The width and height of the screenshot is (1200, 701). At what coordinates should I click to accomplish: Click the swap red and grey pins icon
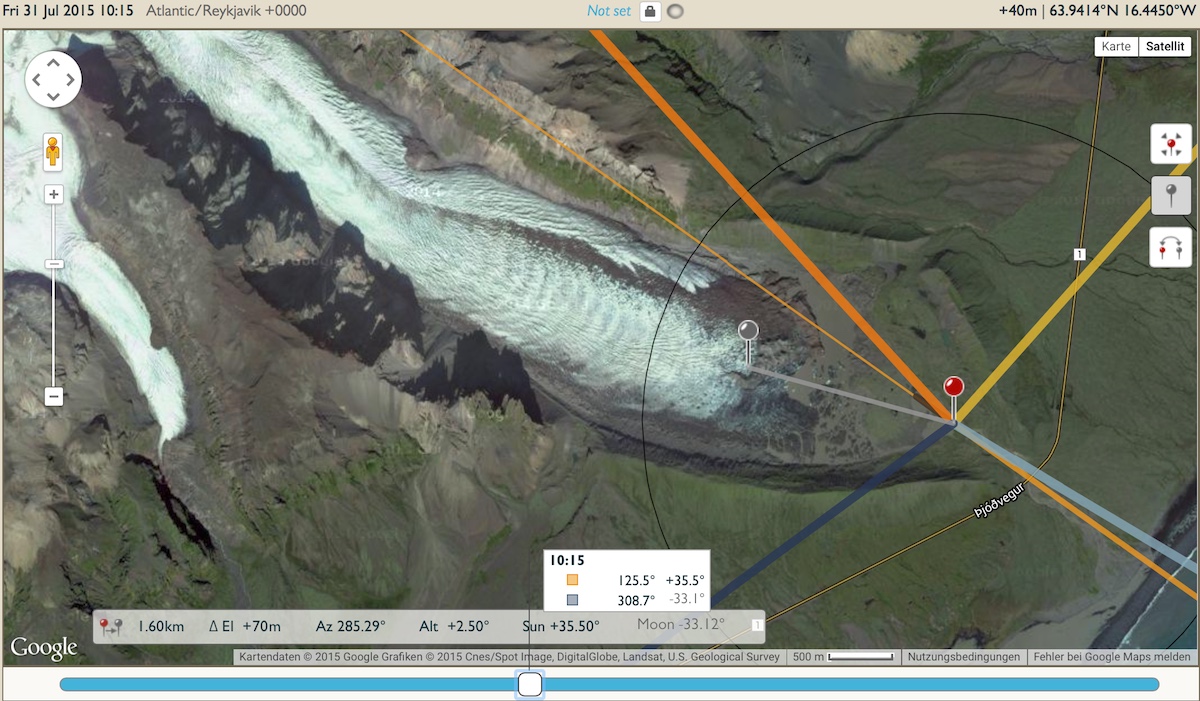pos(1170,246)
